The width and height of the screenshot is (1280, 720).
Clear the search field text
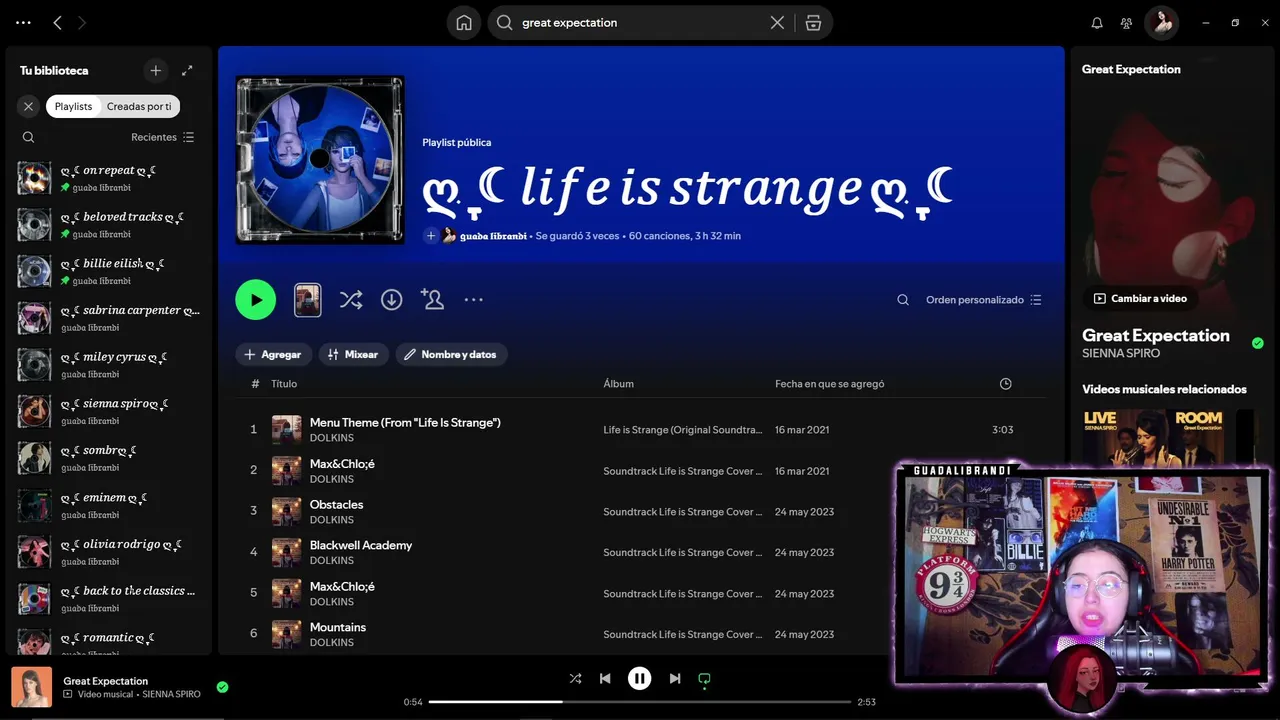(777, 22)
